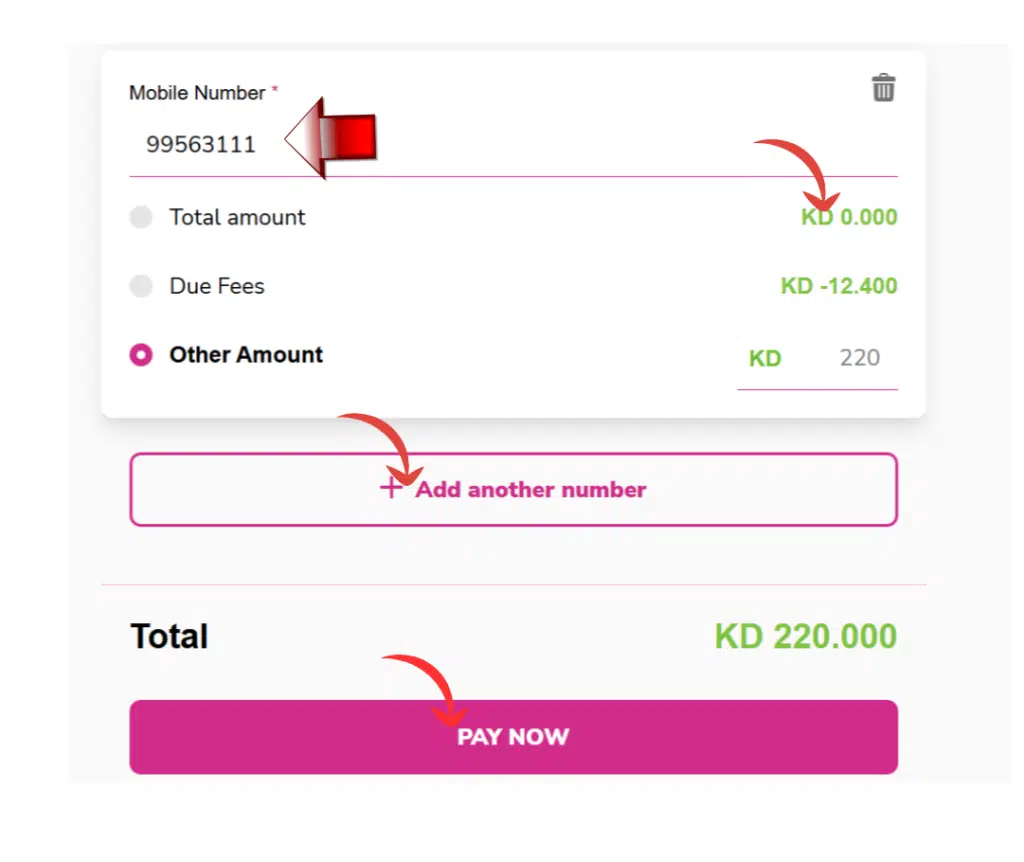Click the trash icon to delete this number
Image resolution: width=1024 pixels, height=862 pixels.
(x=884, y=88)
